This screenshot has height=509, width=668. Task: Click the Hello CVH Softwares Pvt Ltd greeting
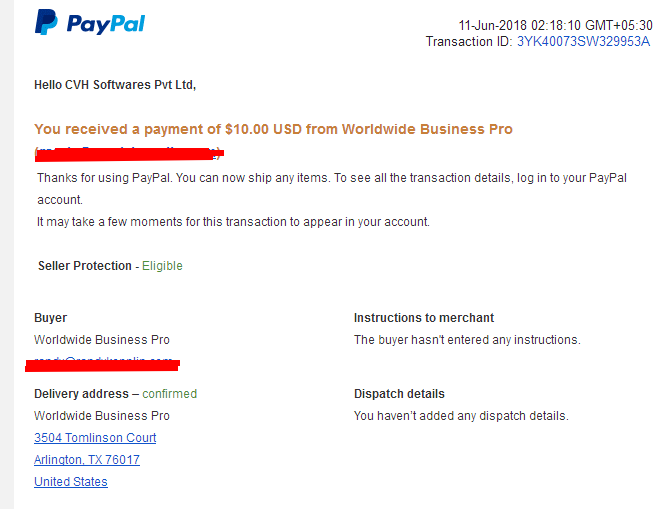tap(115, 85)
